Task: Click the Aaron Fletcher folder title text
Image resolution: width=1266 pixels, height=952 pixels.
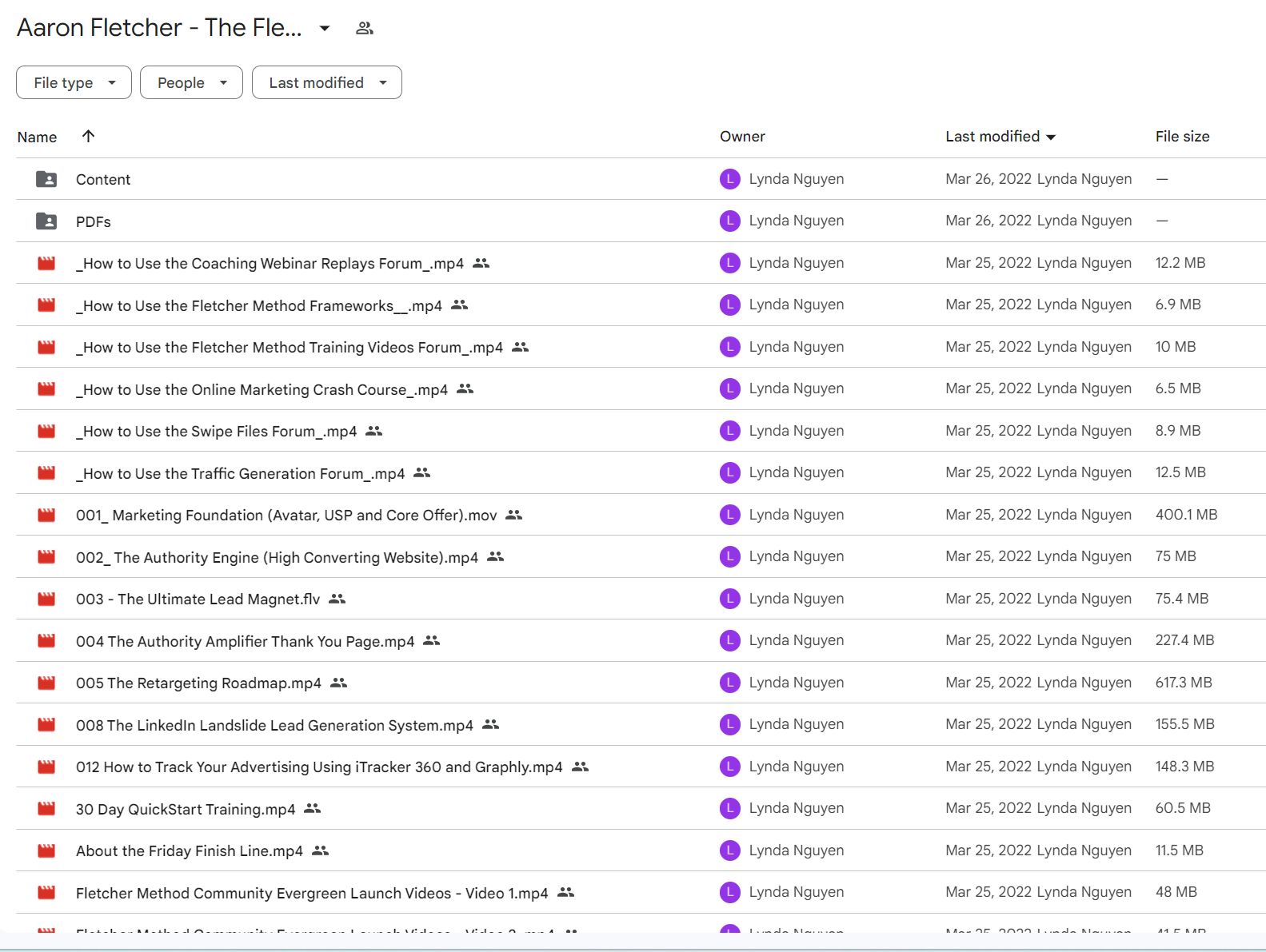Action: [159, 28]
